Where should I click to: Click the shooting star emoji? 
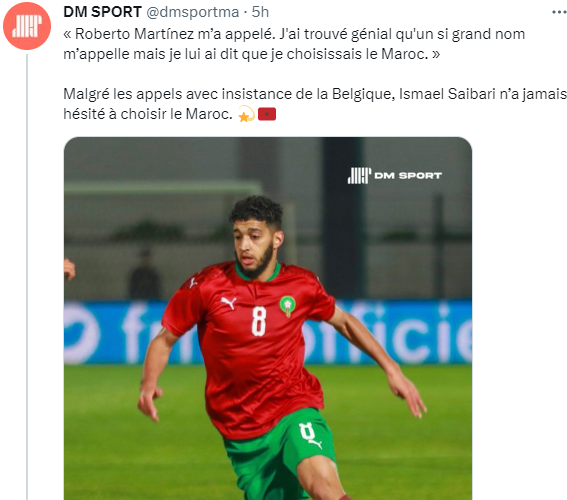coord(247,114)
